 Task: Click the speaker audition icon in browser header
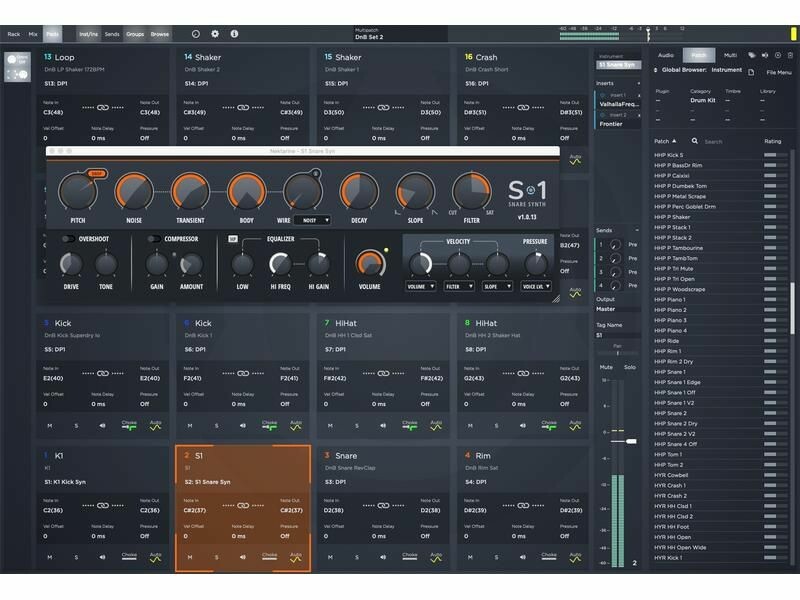pyautogui.click(x=765, y=55)
